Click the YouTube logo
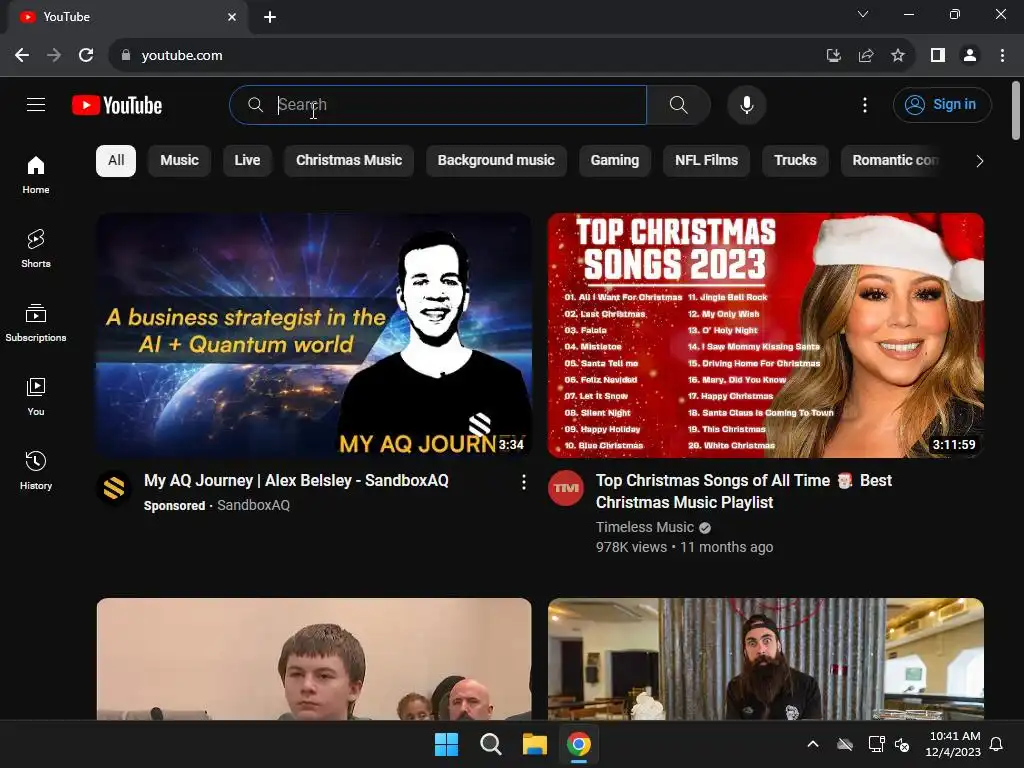This screenshot has height=768, width=1024. (117, 105)
